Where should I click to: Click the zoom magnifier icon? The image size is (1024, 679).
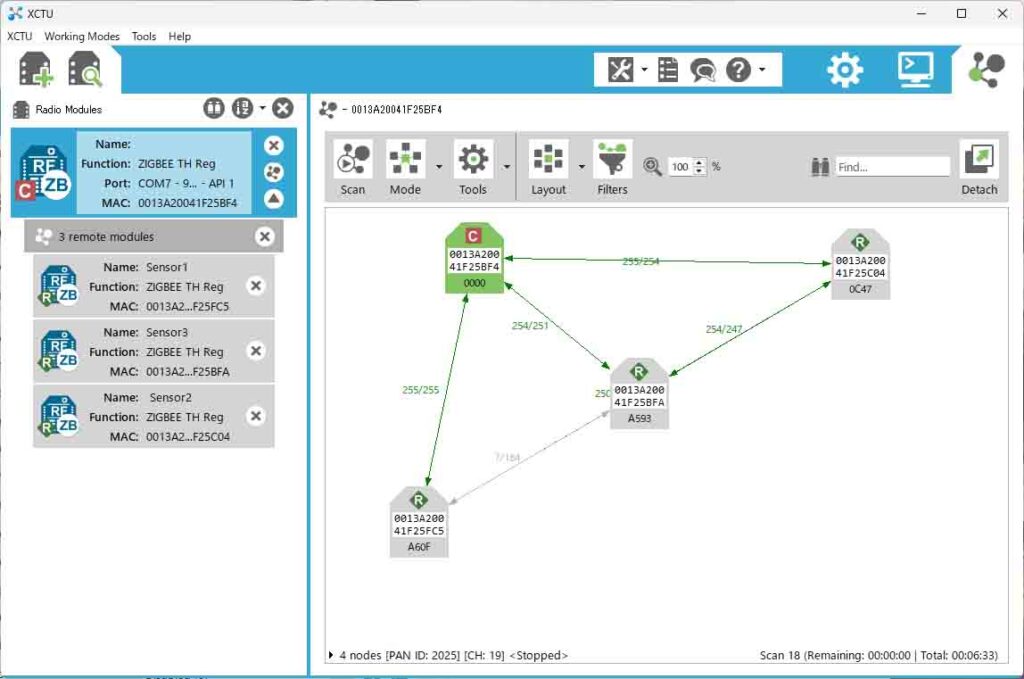tap(652, 166)
